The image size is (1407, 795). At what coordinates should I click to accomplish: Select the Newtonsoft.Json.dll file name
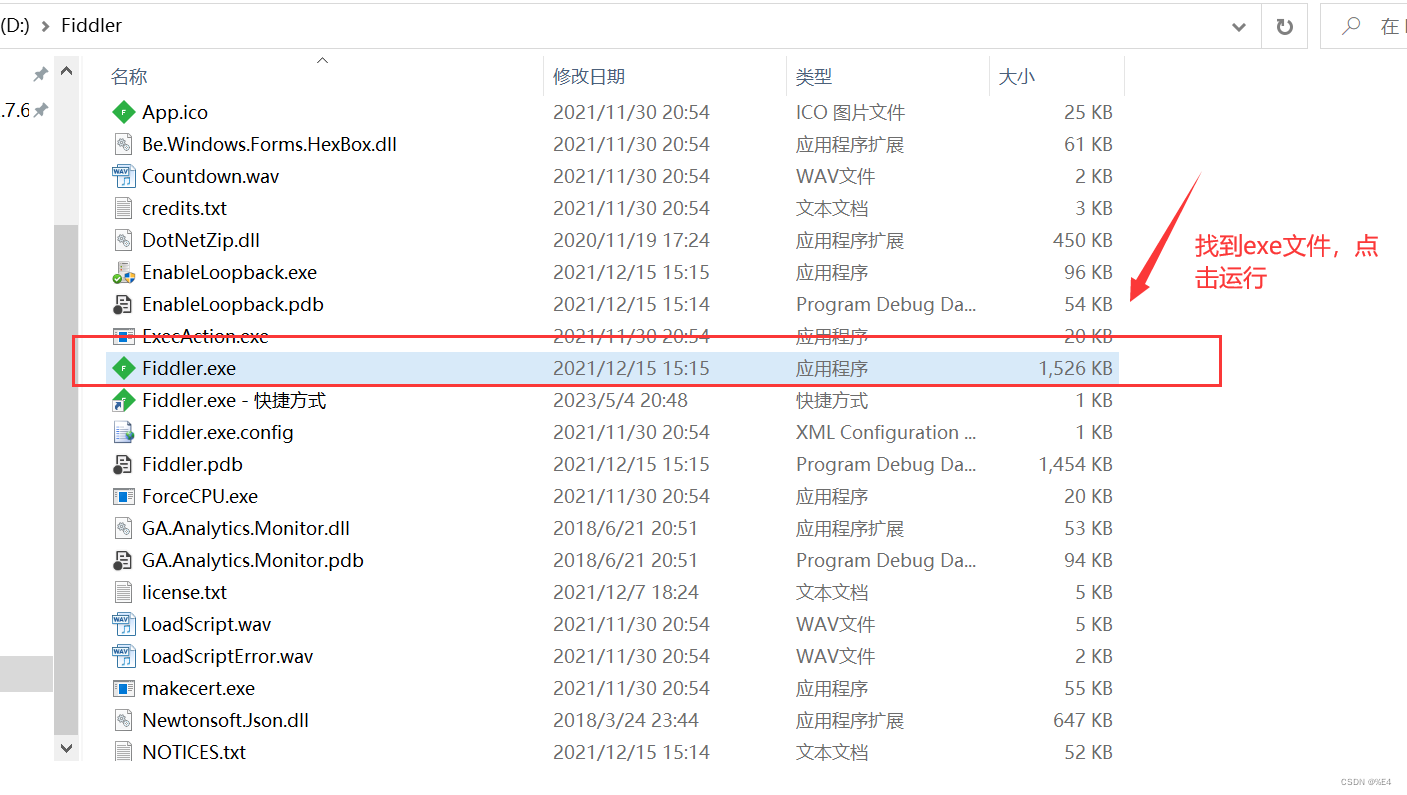(225, 720)
